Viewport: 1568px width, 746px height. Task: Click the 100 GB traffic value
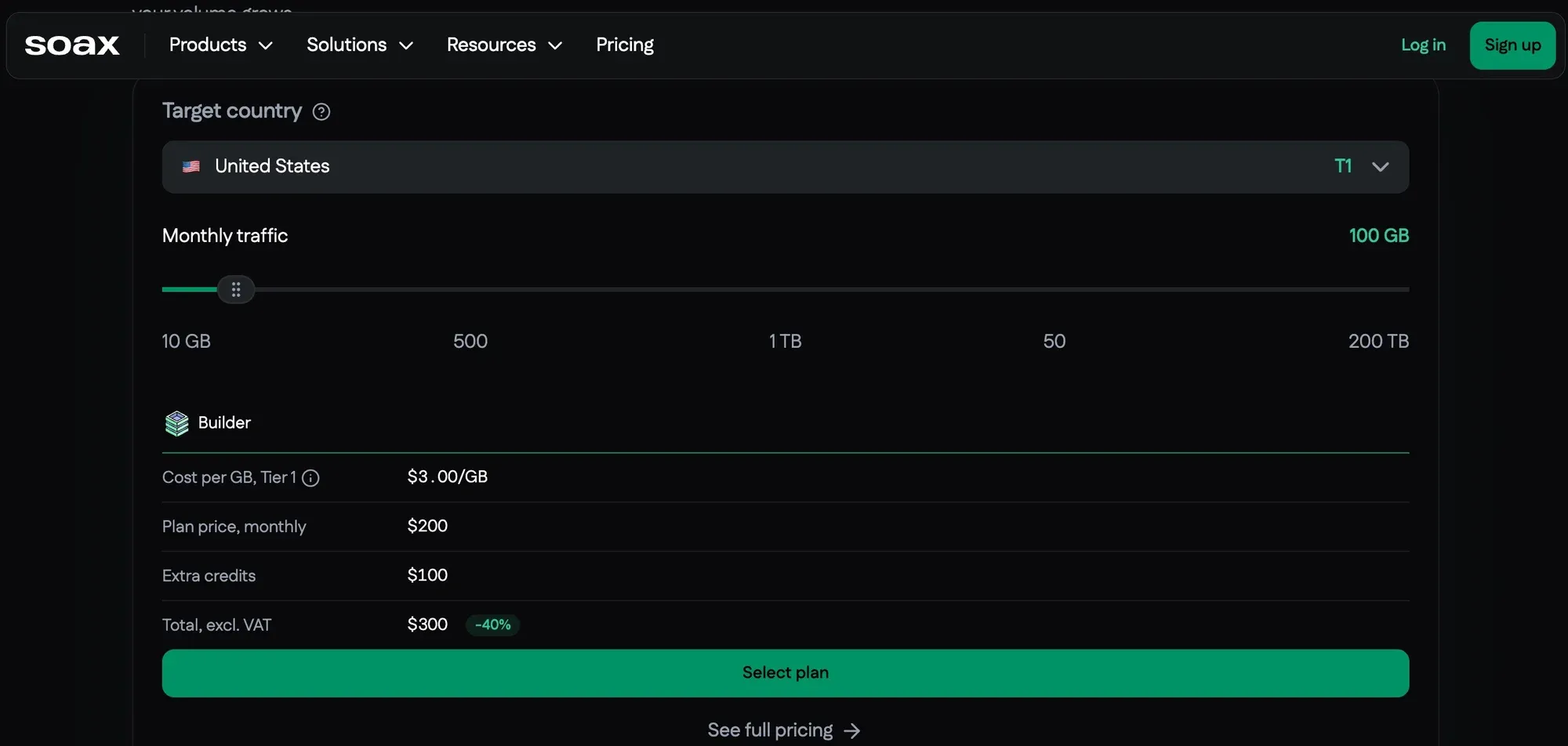1378,236
